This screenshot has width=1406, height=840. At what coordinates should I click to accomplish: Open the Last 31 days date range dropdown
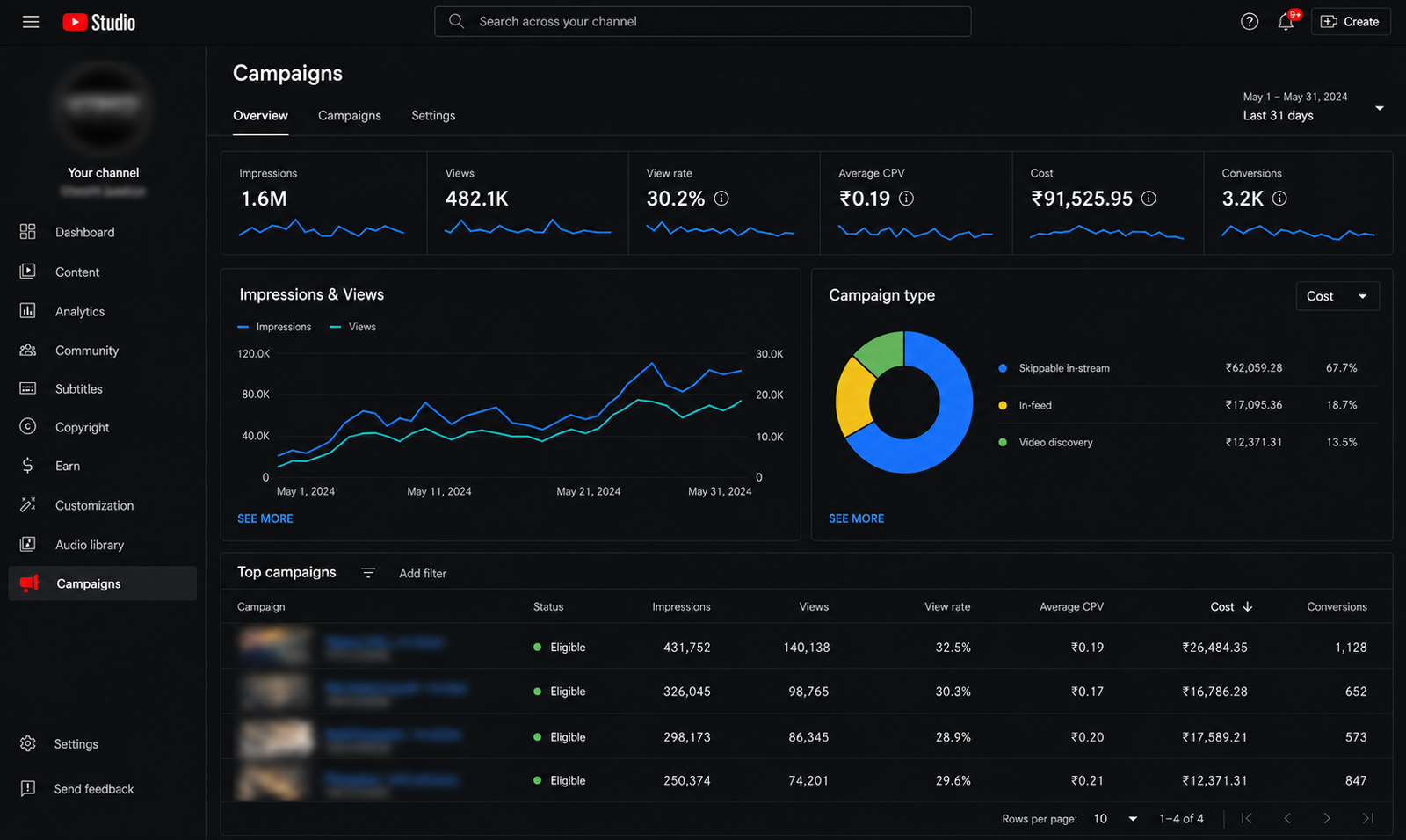tap(1313, 107)
